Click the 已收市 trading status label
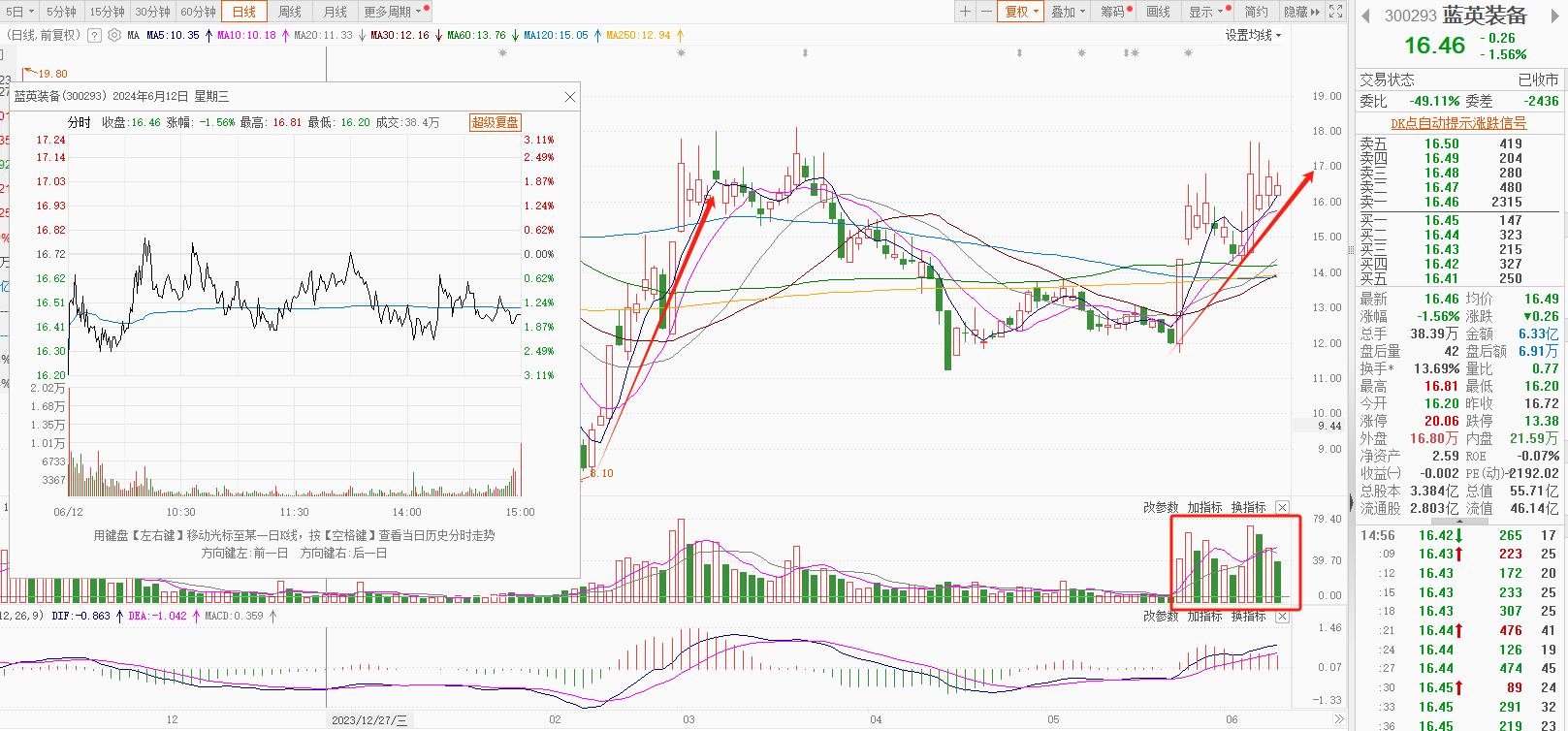This screenshot has height=731, width=1568. 1538,79
